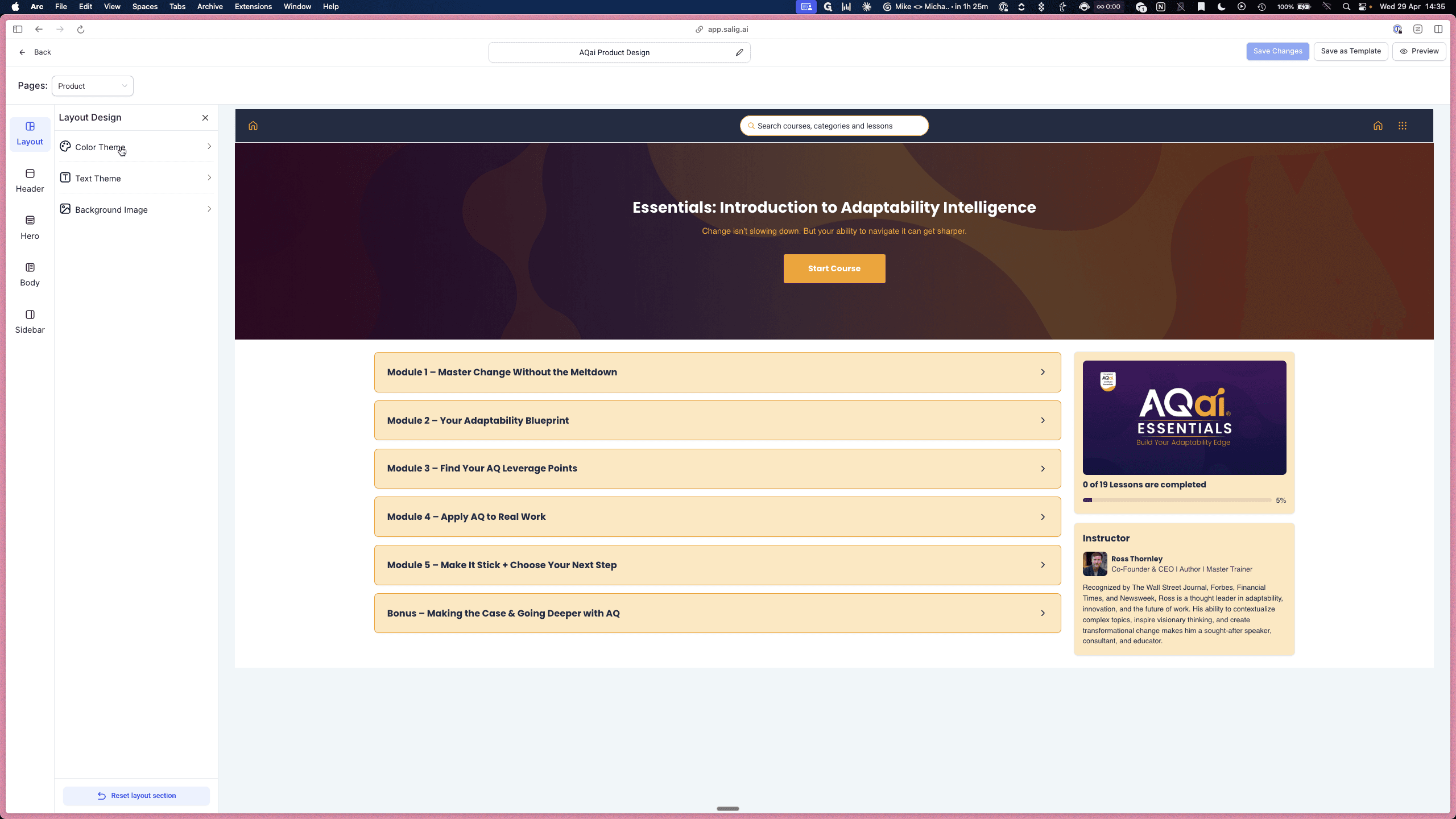The image size is (1456, 819).
Task: Click the home icon at left of preview header
Action: tap(253, 126)
